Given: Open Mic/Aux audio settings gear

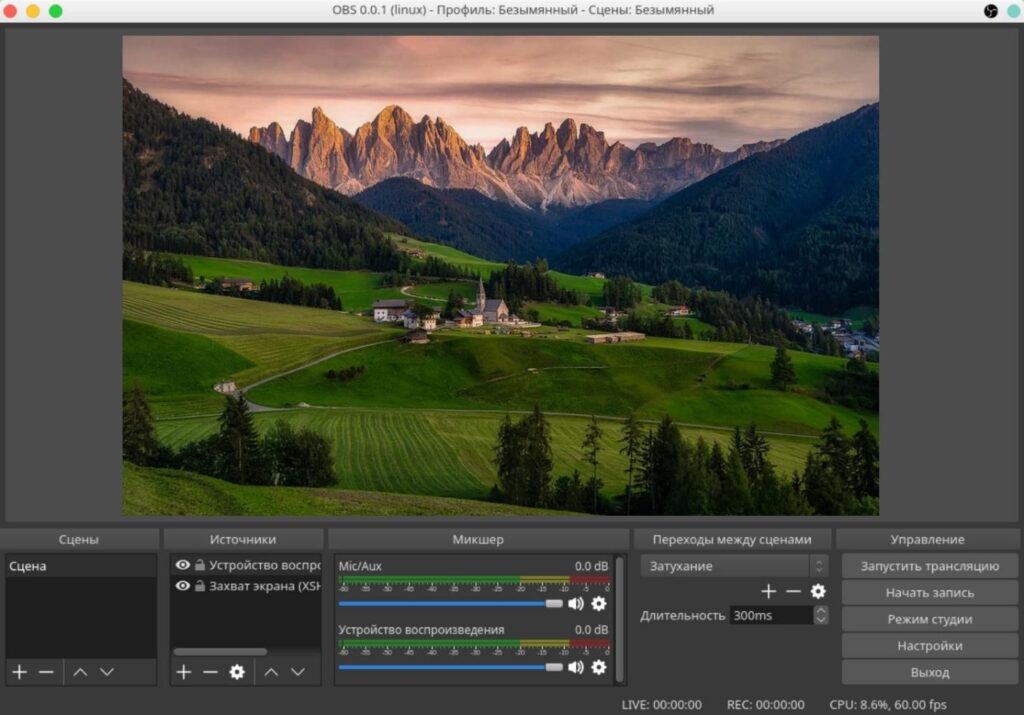Looking at the screenshot, I should 599,604.
